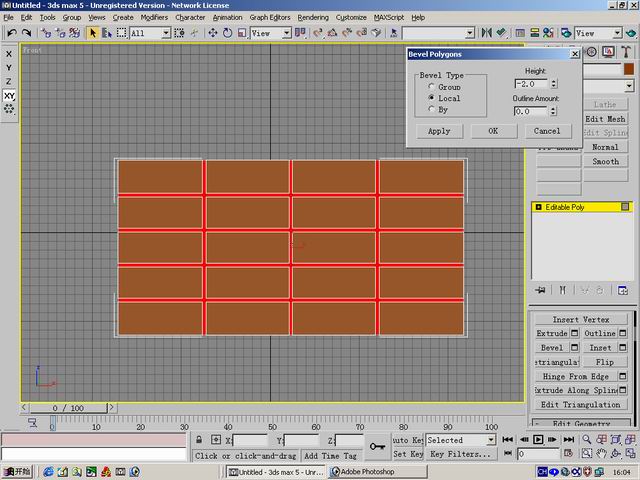Screen dimensions: 640x480
Task: Click the Display monitor panel icon
Action: (608, 52)
